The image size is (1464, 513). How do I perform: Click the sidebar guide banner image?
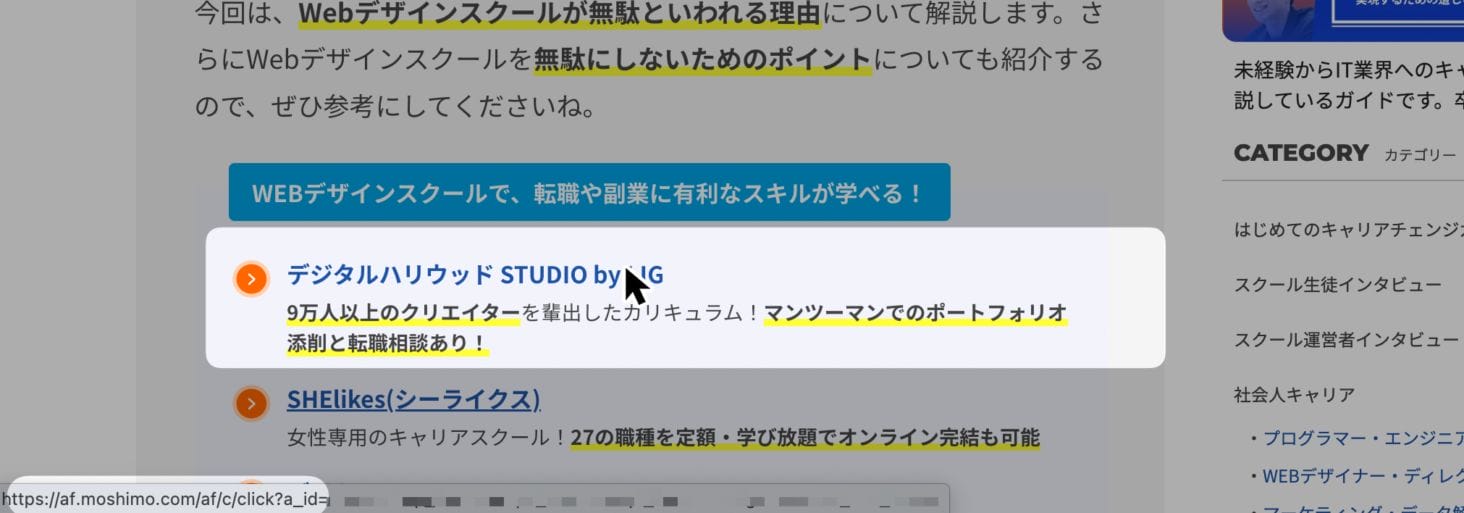click(1342, 20)
